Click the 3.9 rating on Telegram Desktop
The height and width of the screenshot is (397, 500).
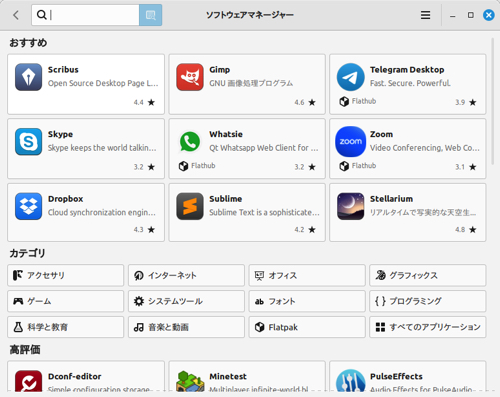tap(460, 102)
